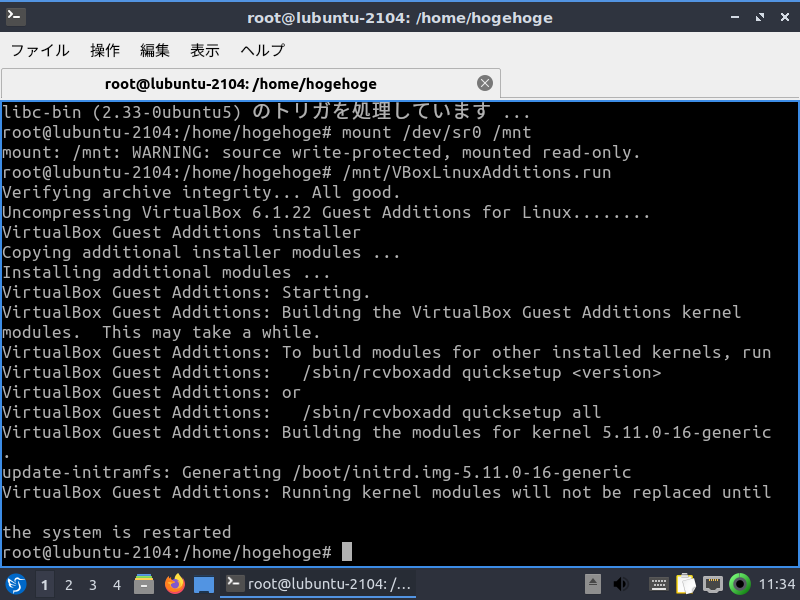Click the '/mnt/VBoxLinuxAdditions.run' command text

(477, 172)
